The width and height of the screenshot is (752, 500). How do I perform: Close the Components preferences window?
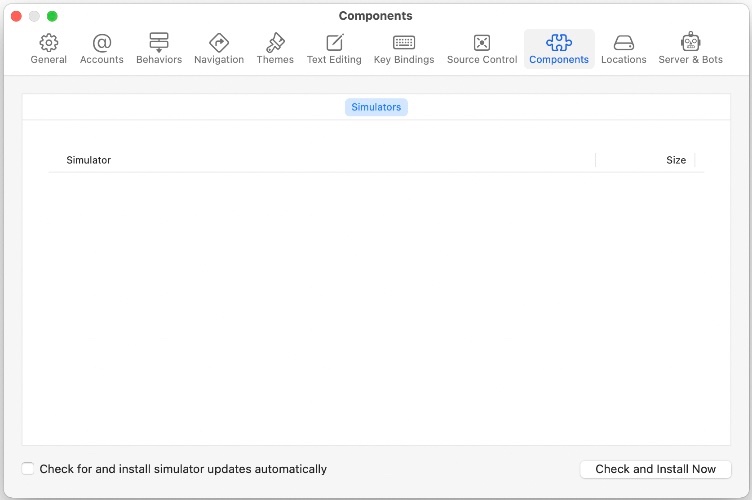(x=16, y=16)
